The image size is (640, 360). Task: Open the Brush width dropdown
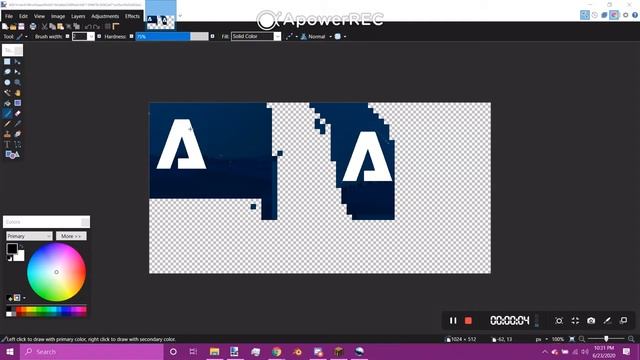click(91, 37)
